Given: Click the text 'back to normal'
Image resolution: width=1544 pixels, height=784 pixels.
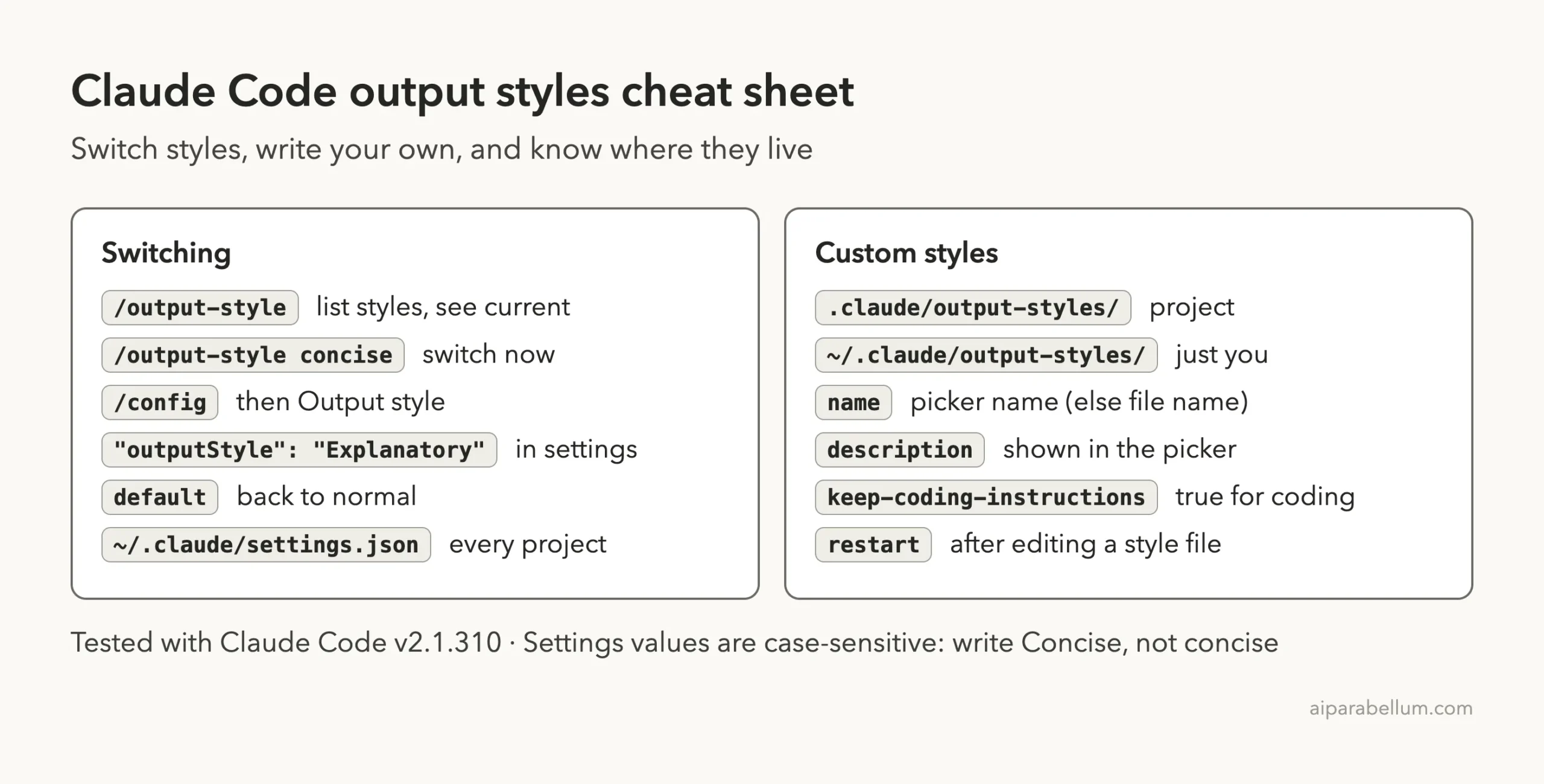Looking at the screenshot, I should (326, 497).
